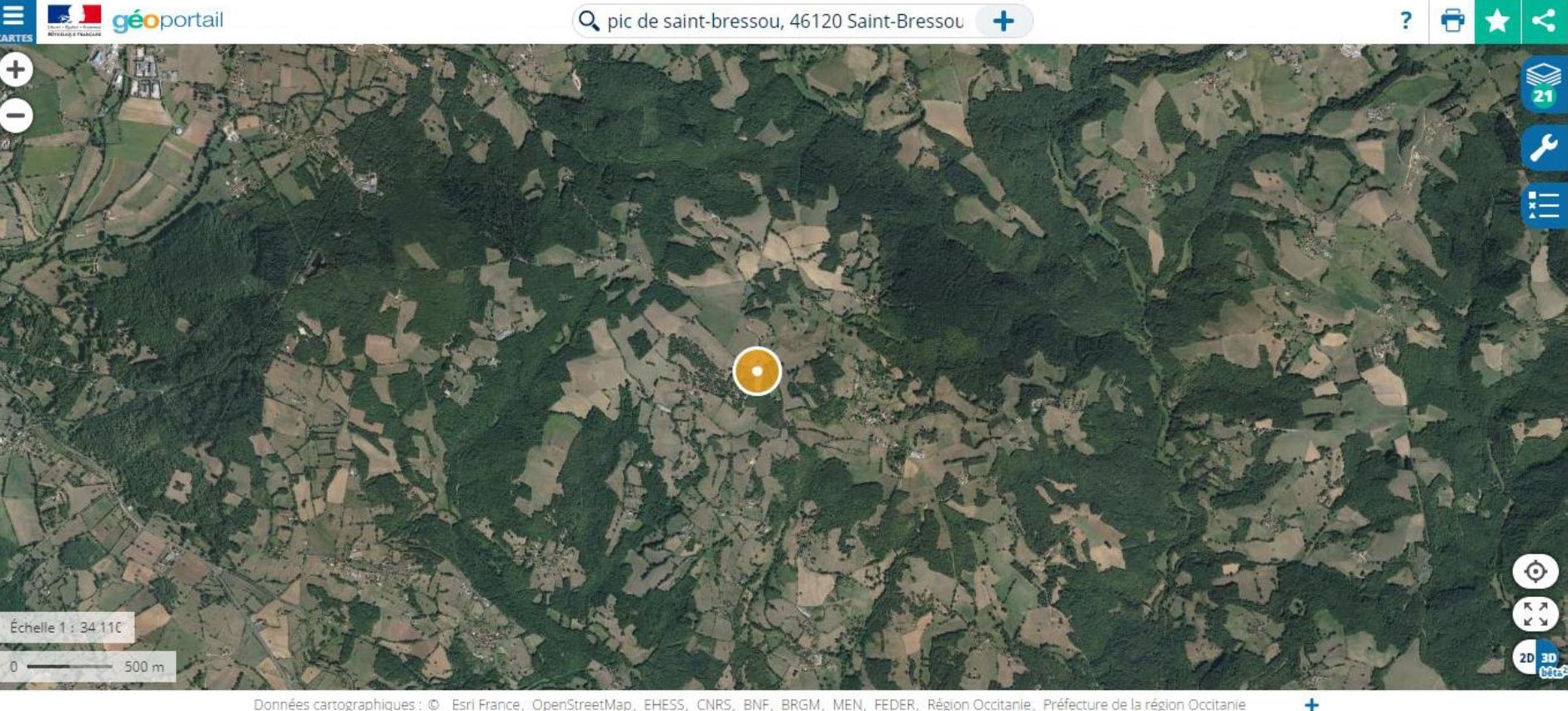Image resolution: width=1568 pixels, height=711 pixels.
Task: Switch to 2D view
Action: [x=1525, y=658]
